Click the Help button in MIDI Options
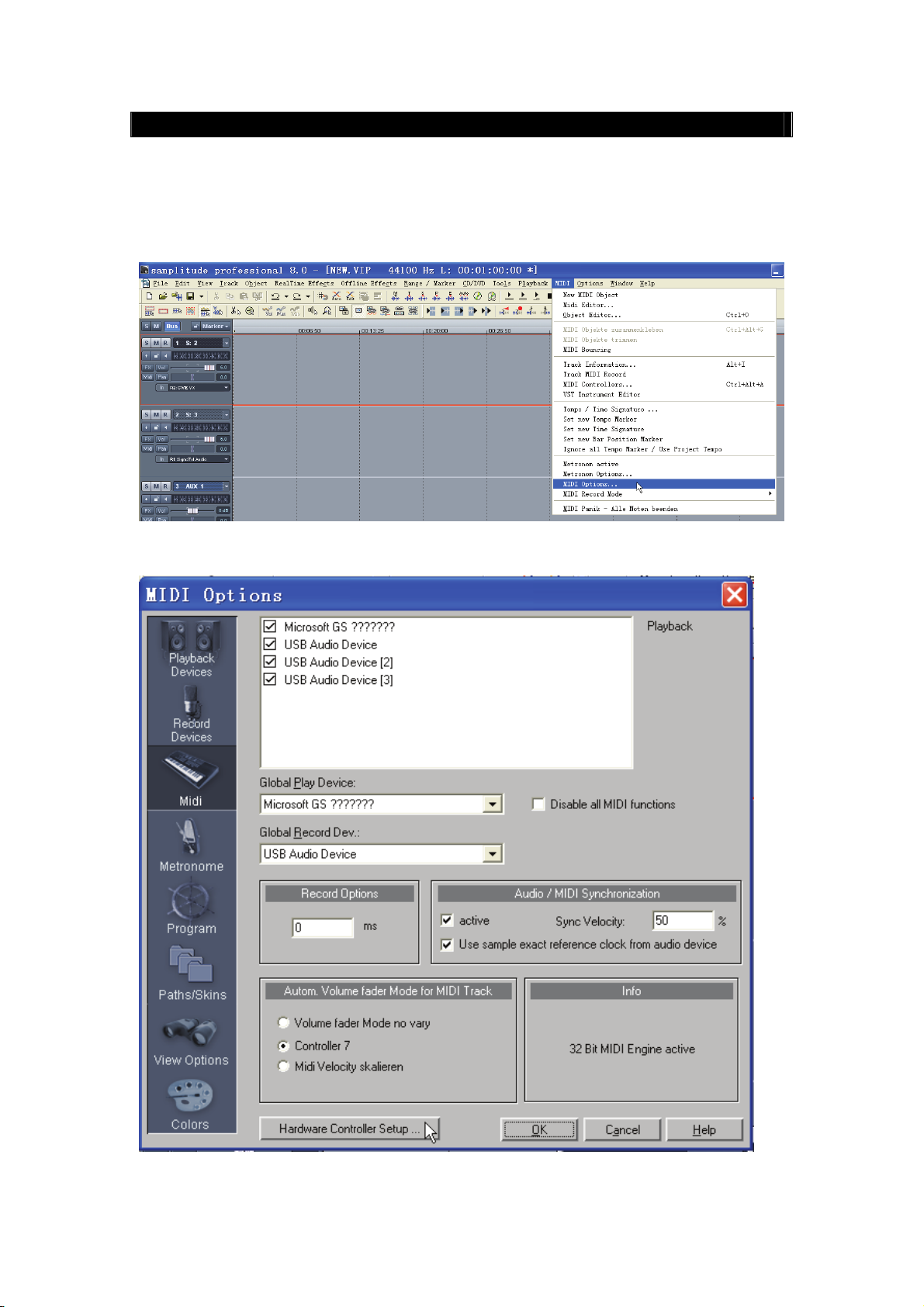Viewport: 924px width, 1307px height. click(704, 1129)
